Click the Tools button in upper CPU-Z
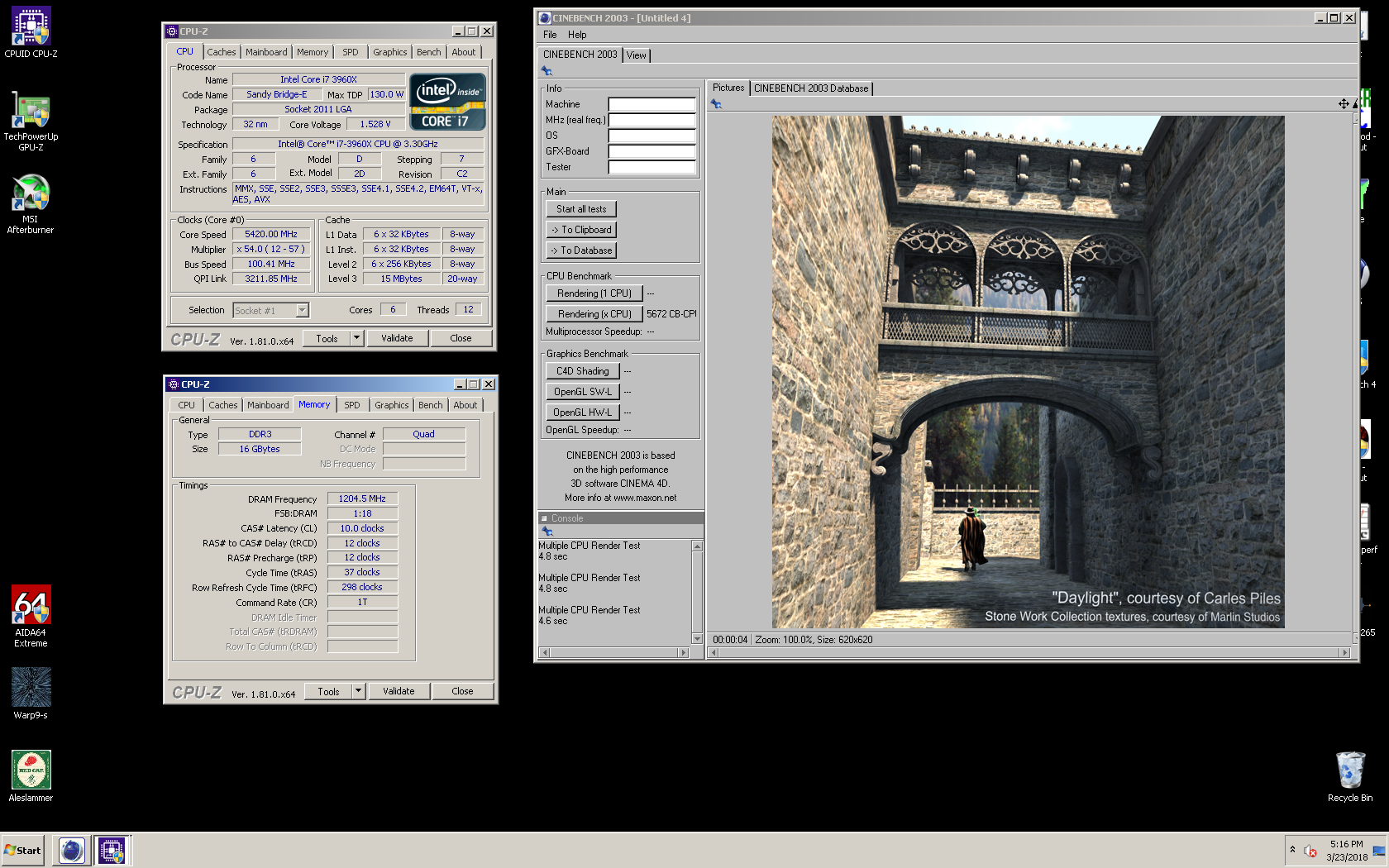 tap(327, 338)
